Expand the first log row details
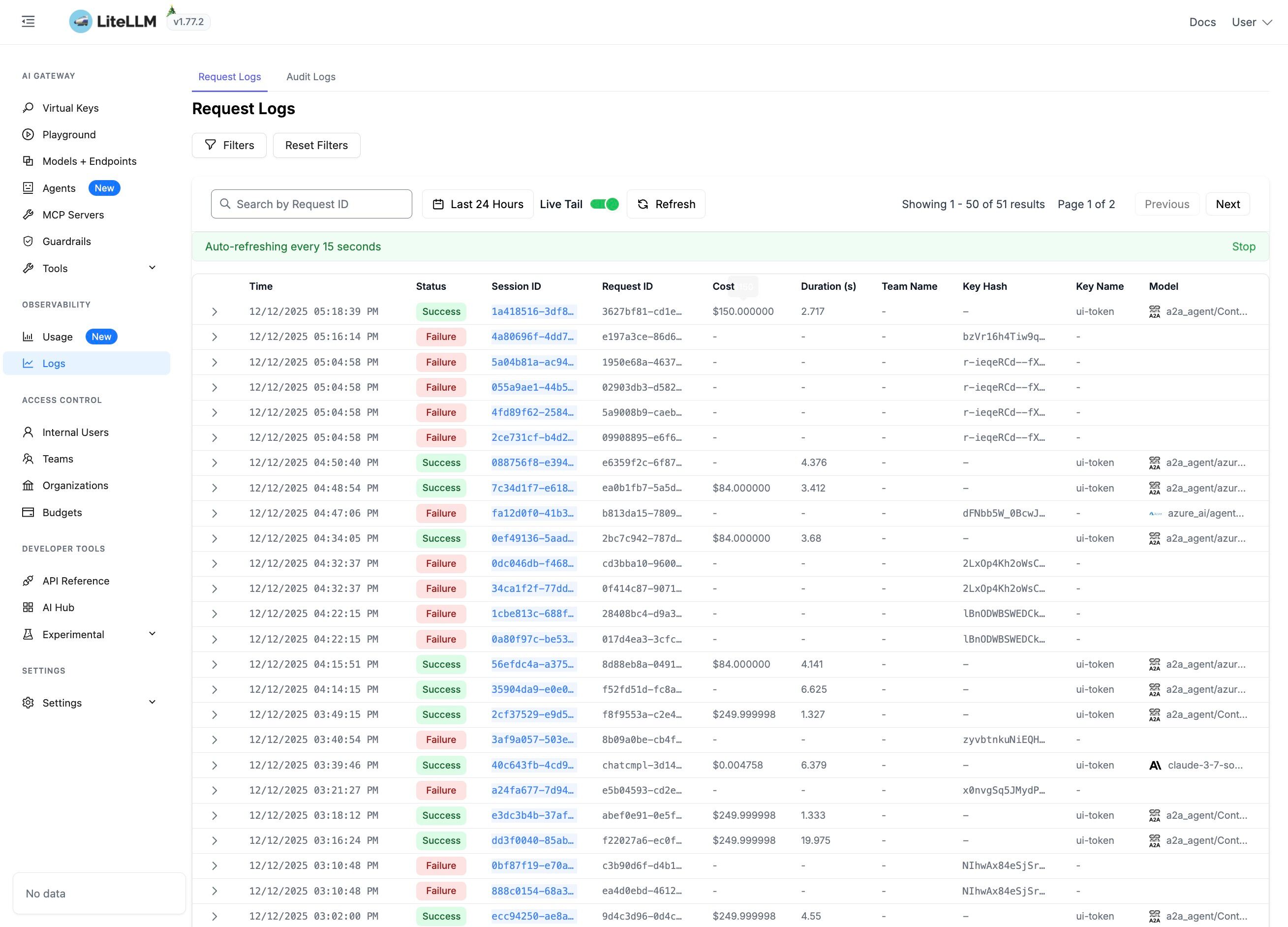This screenshot has height=927, width=1288. [215, 311]
